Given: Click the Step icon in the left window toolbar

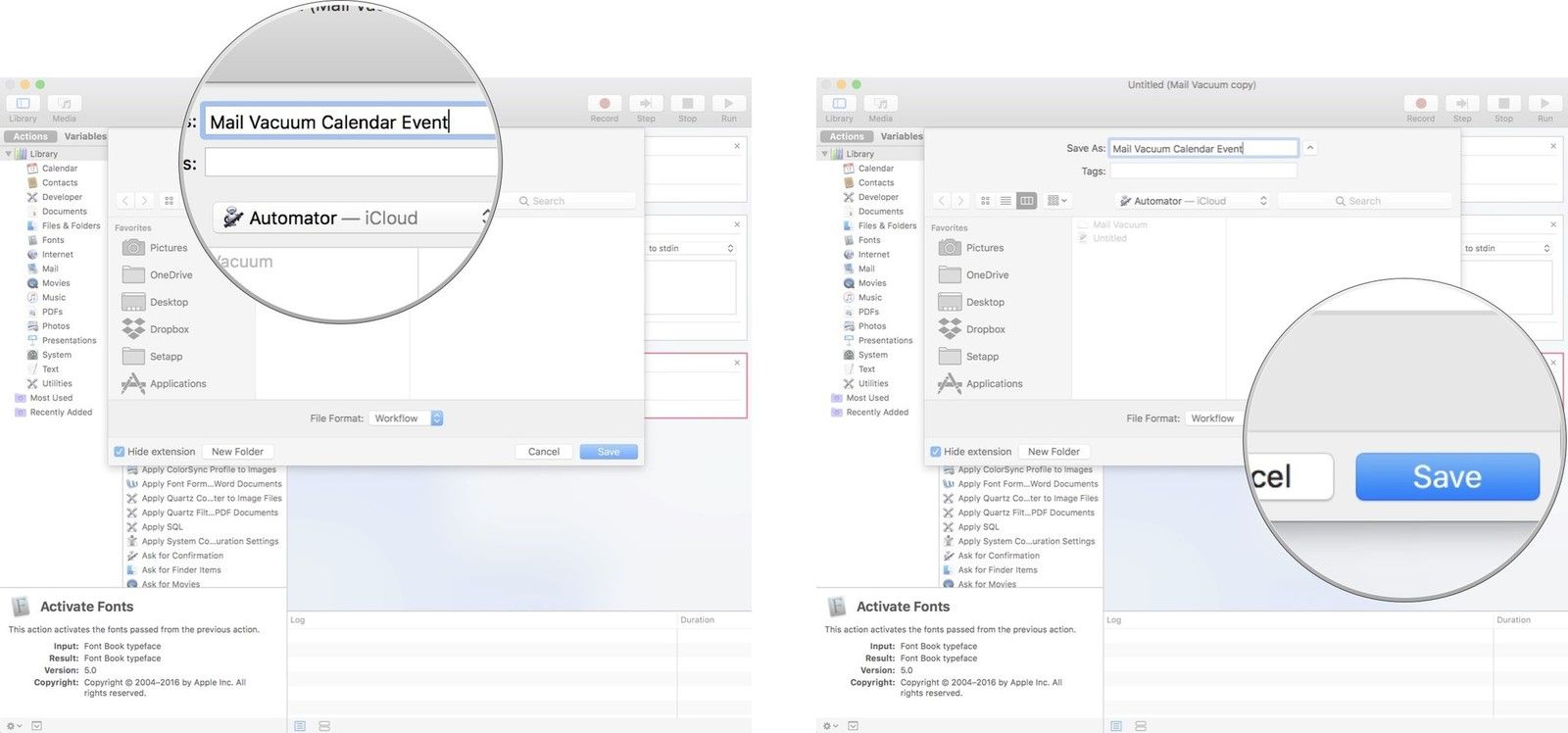Looking at the screenshot, I should coord(646,104).
